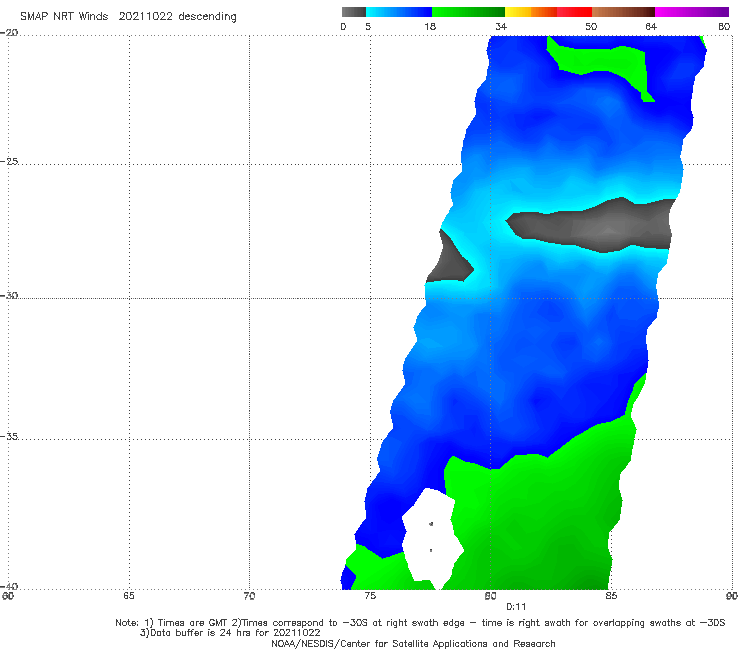Click the green 18-34 knot segment of color bar
This screenshot has width=740, height=650.
468,12
